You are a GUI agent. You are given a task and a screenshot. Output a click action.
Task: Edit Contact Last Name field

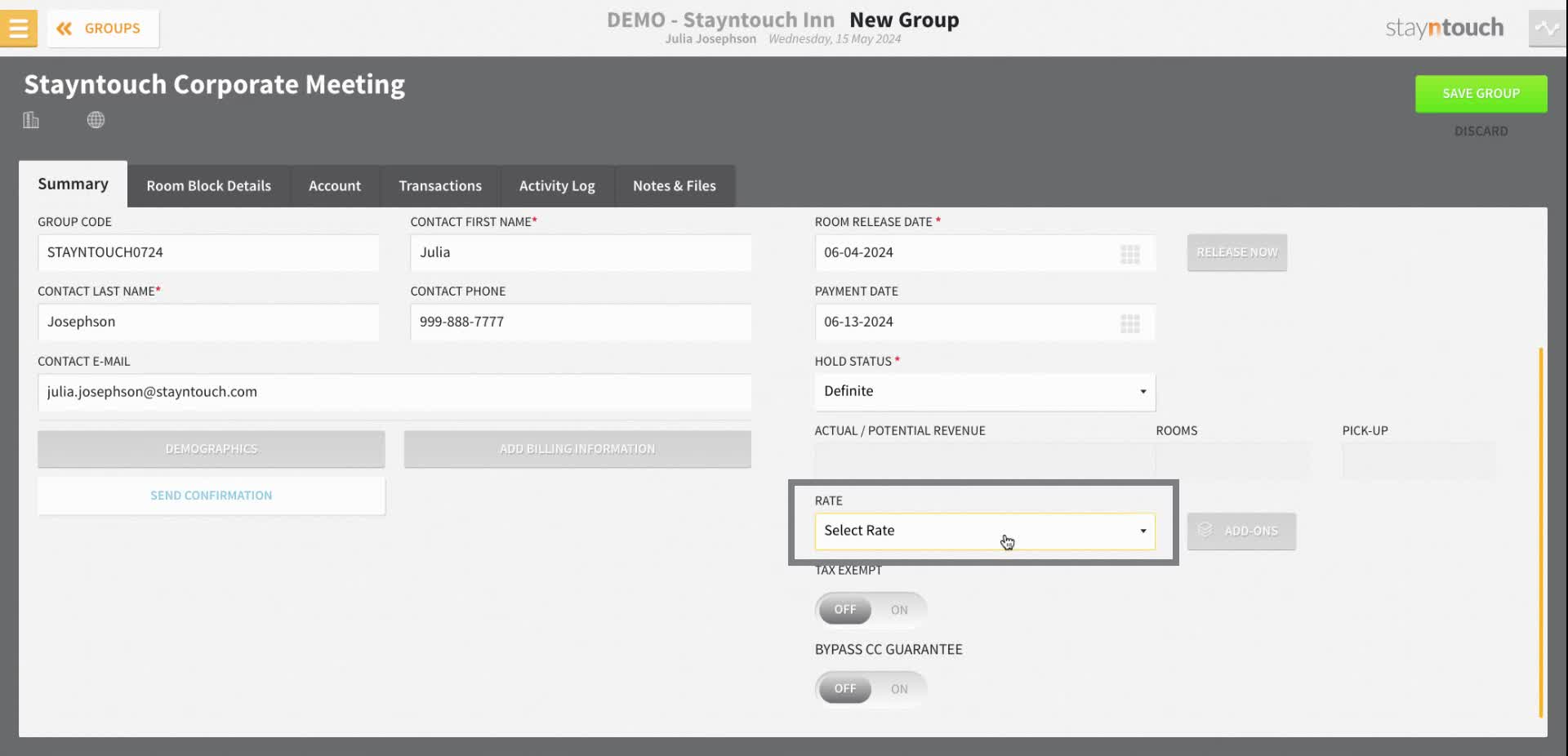[x=208, y=322]
